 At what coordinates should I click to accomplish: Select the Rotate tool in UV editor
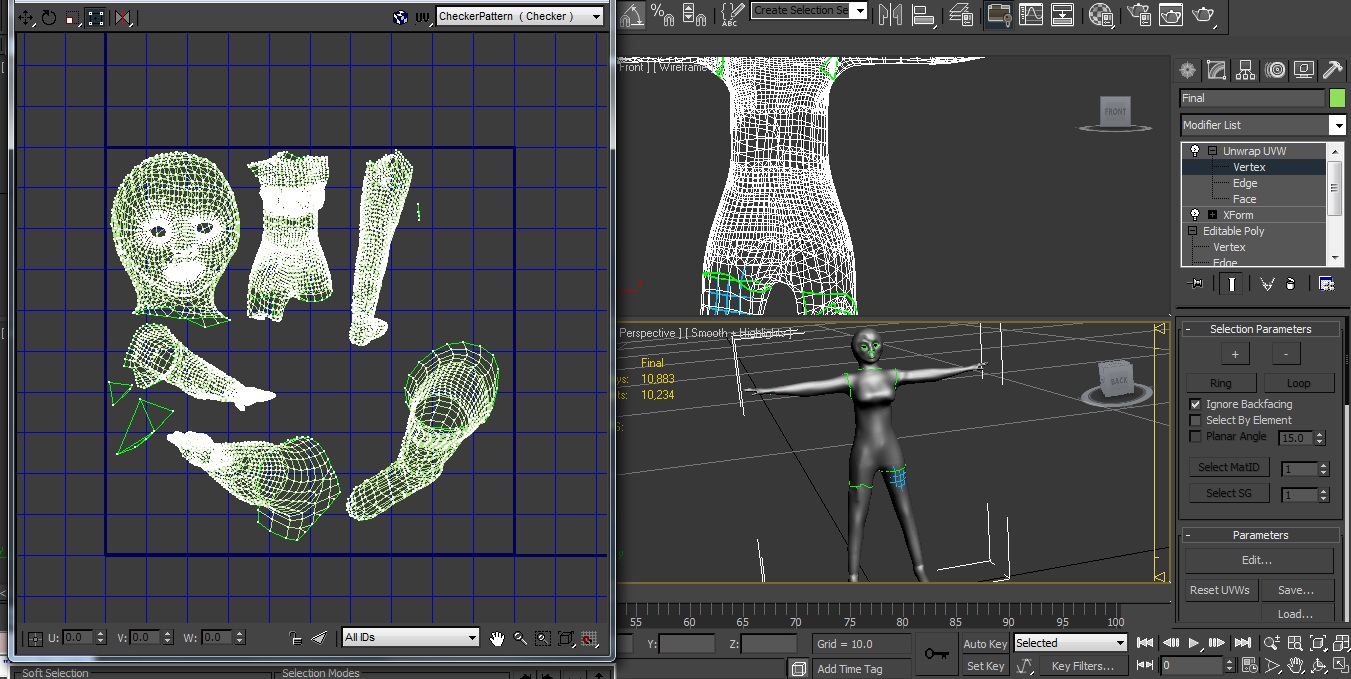point(49,17)
